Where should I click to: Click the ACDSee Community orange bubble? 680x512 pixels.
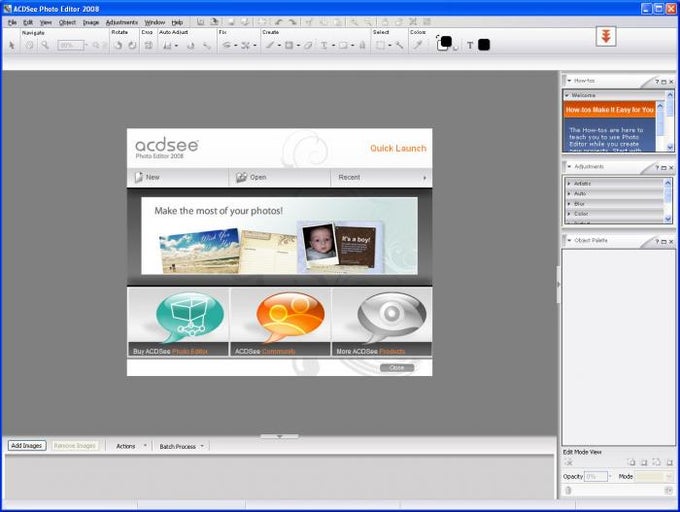(291, 316)
